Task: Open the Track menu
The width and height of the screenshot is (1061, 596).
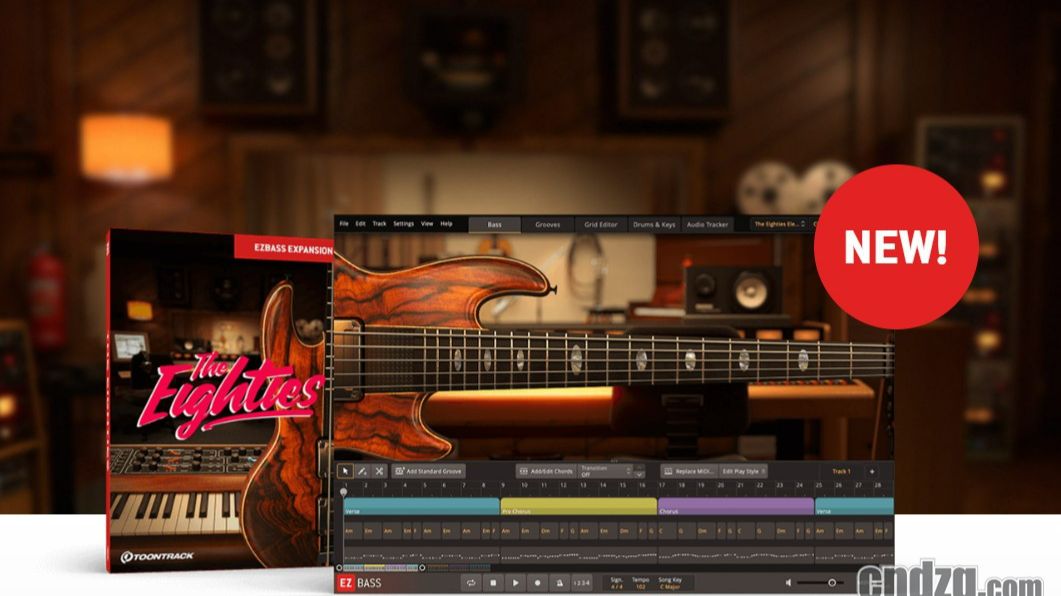Action: coord(379,223)
